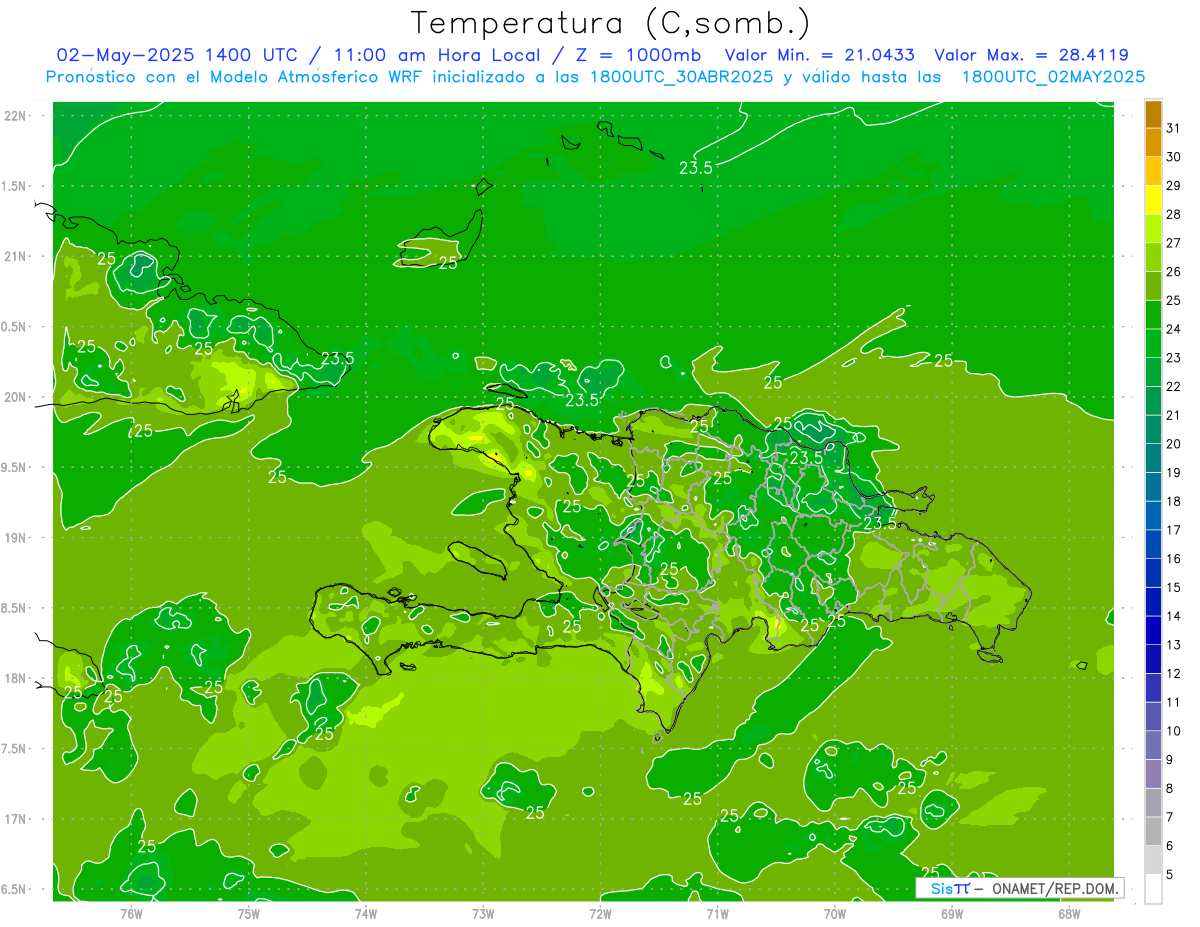The height and width of the screenshot is (927, 1200).
Task: Click the 22N latitude axis label
Action: [16, 116]
